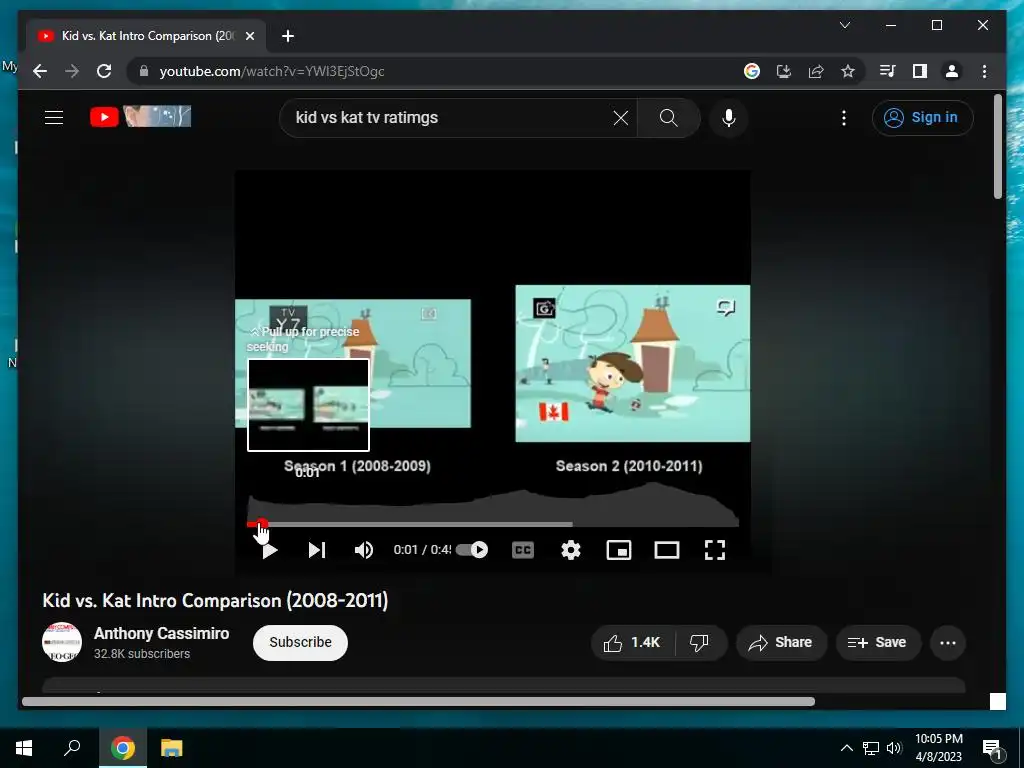Save video to playlist
The image size is (1024, 768).
coord(878,643)
